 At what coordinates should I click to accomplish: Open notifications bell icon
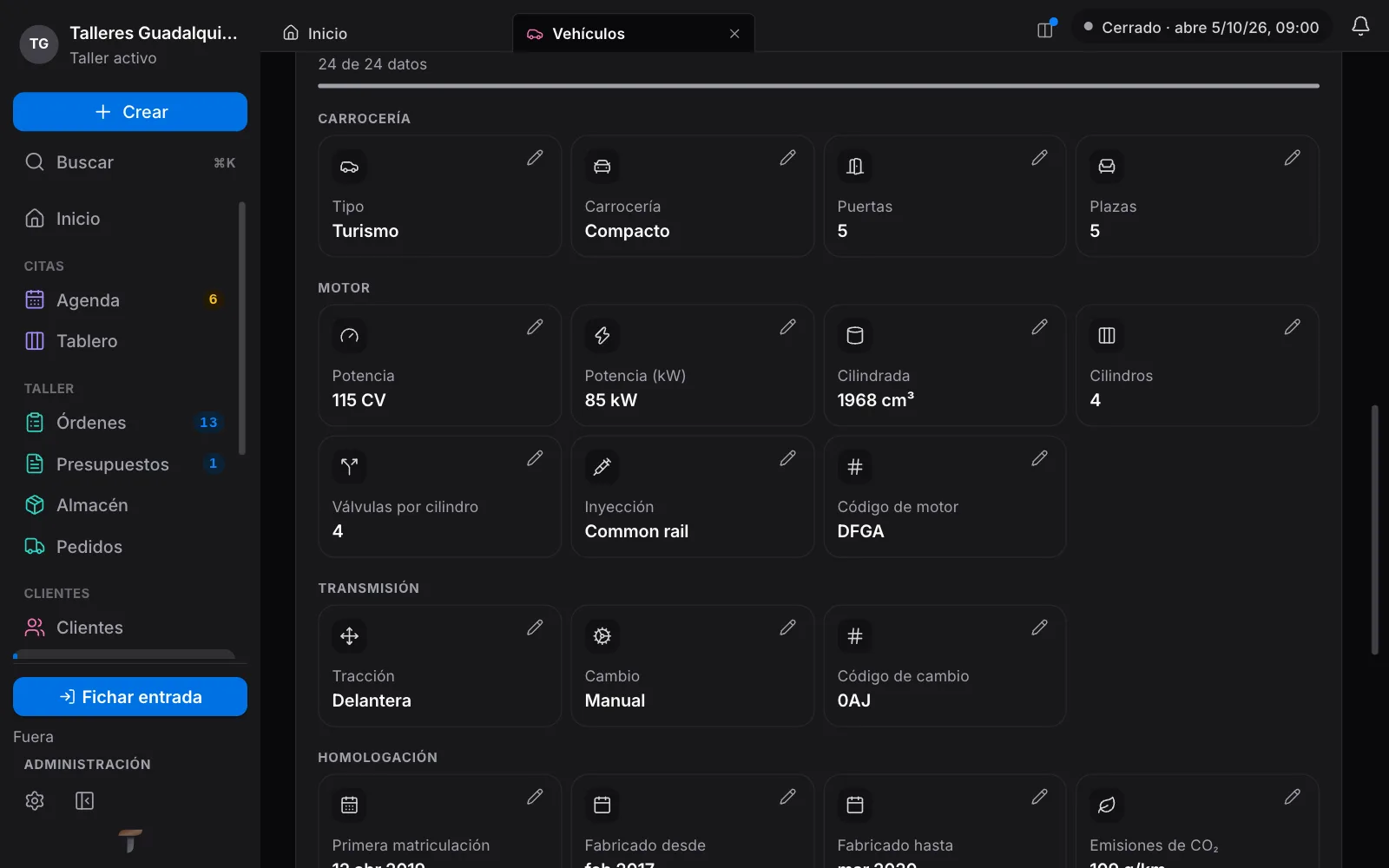click(x=1360, y=27)
